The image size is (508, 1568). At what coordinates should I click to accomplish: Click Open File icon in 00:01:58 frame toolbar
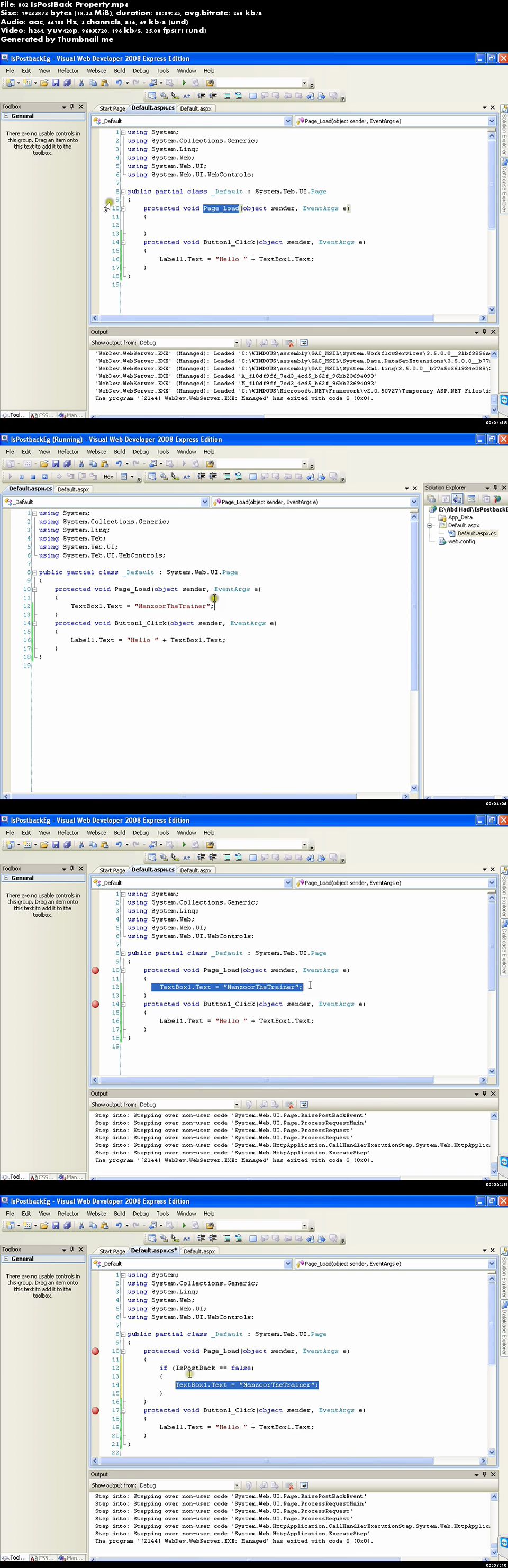pos(44,83)
